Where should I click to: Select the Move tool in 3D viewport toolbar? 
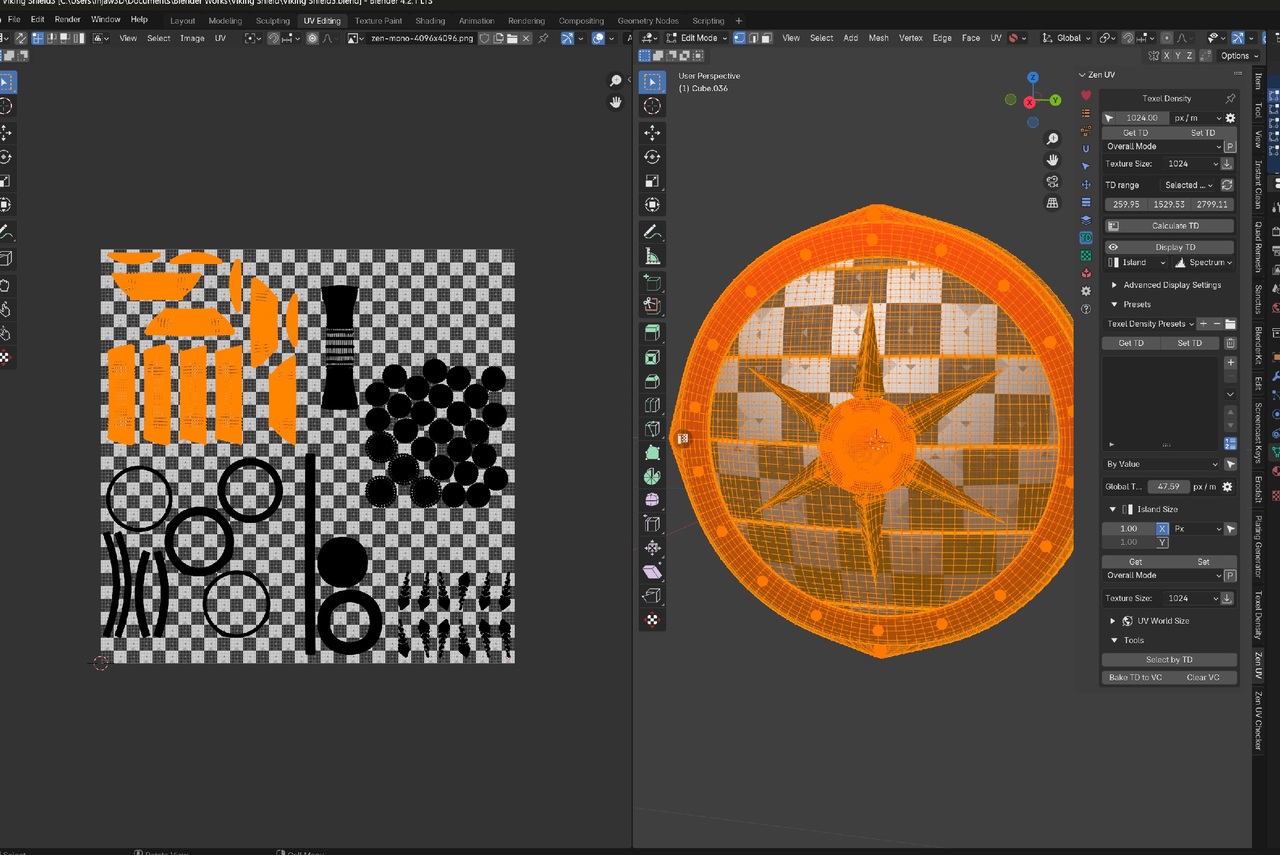pos(652,132)
